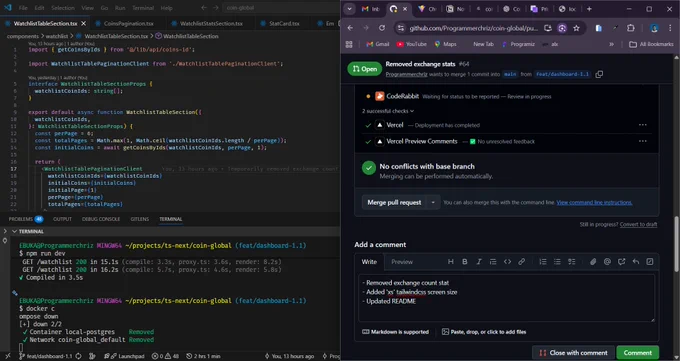
Task: Open Vercel Preview Comments options menu
Action: coord(642,141)
